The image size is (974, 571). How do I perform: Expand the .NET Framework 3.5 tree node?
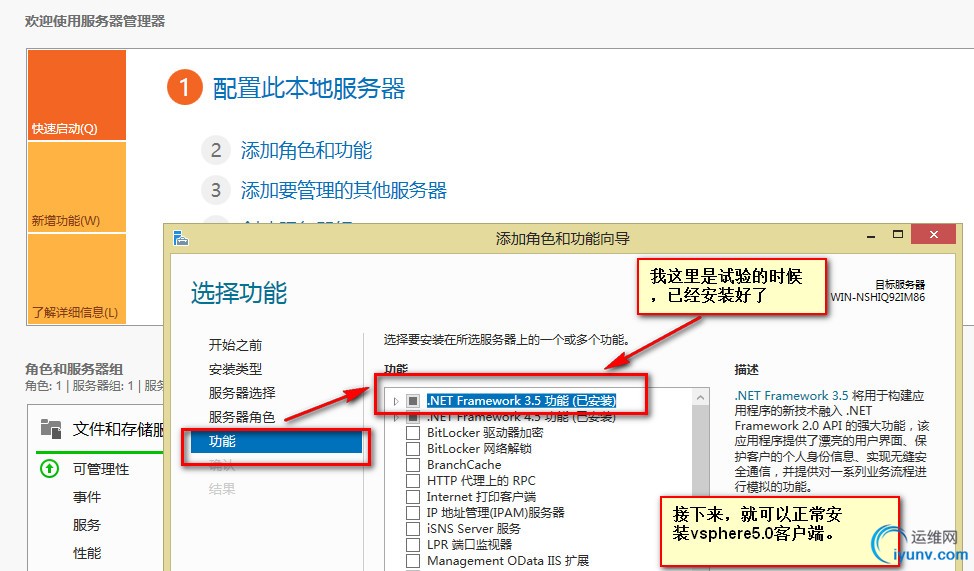click(x=396, y=401)
